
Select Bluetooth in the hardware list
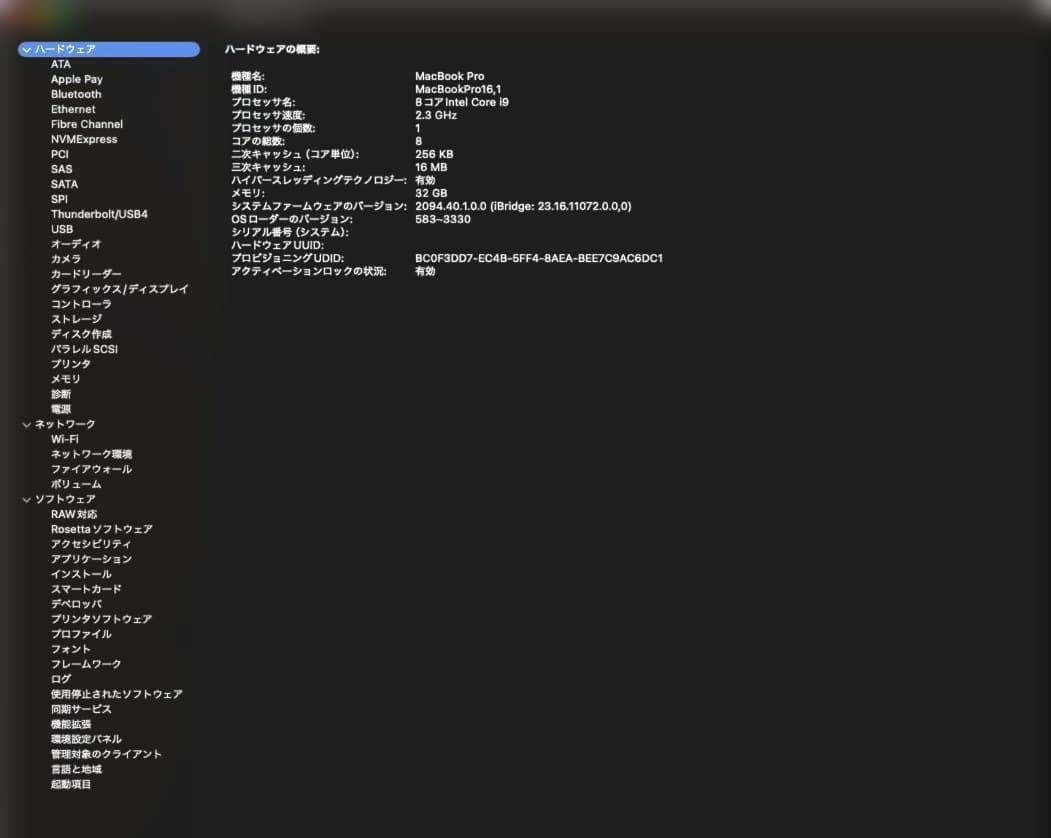(77, 94)
